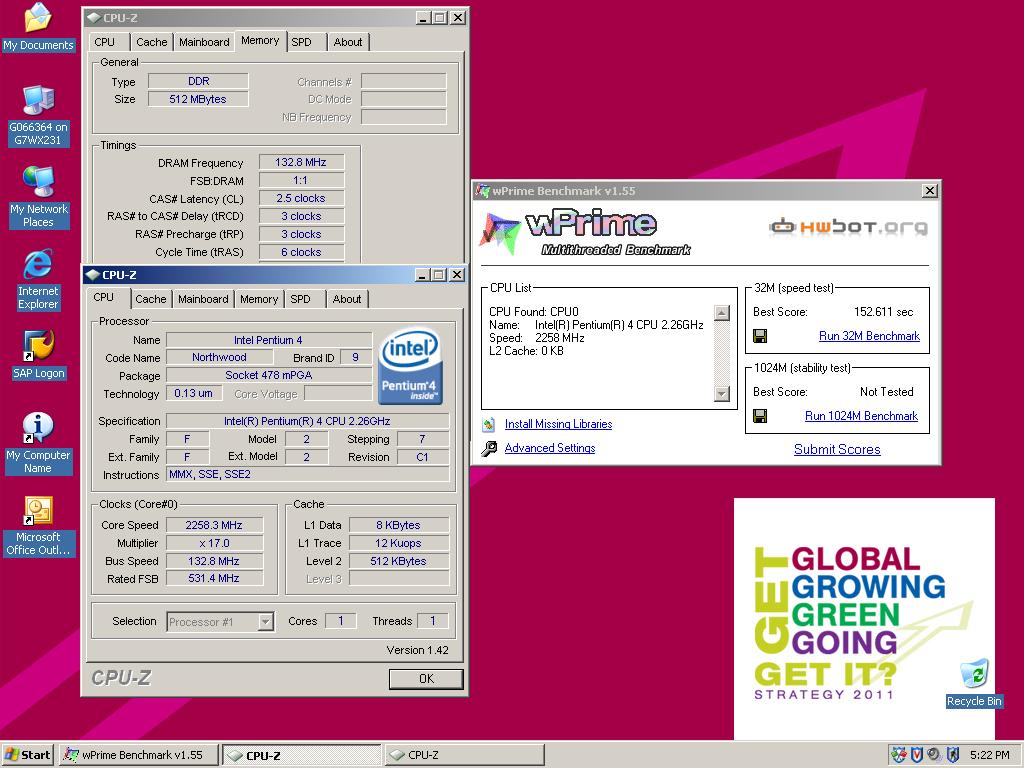
Task: Click the front CPU-Z window title bar icon
Action: coord(93,275)
